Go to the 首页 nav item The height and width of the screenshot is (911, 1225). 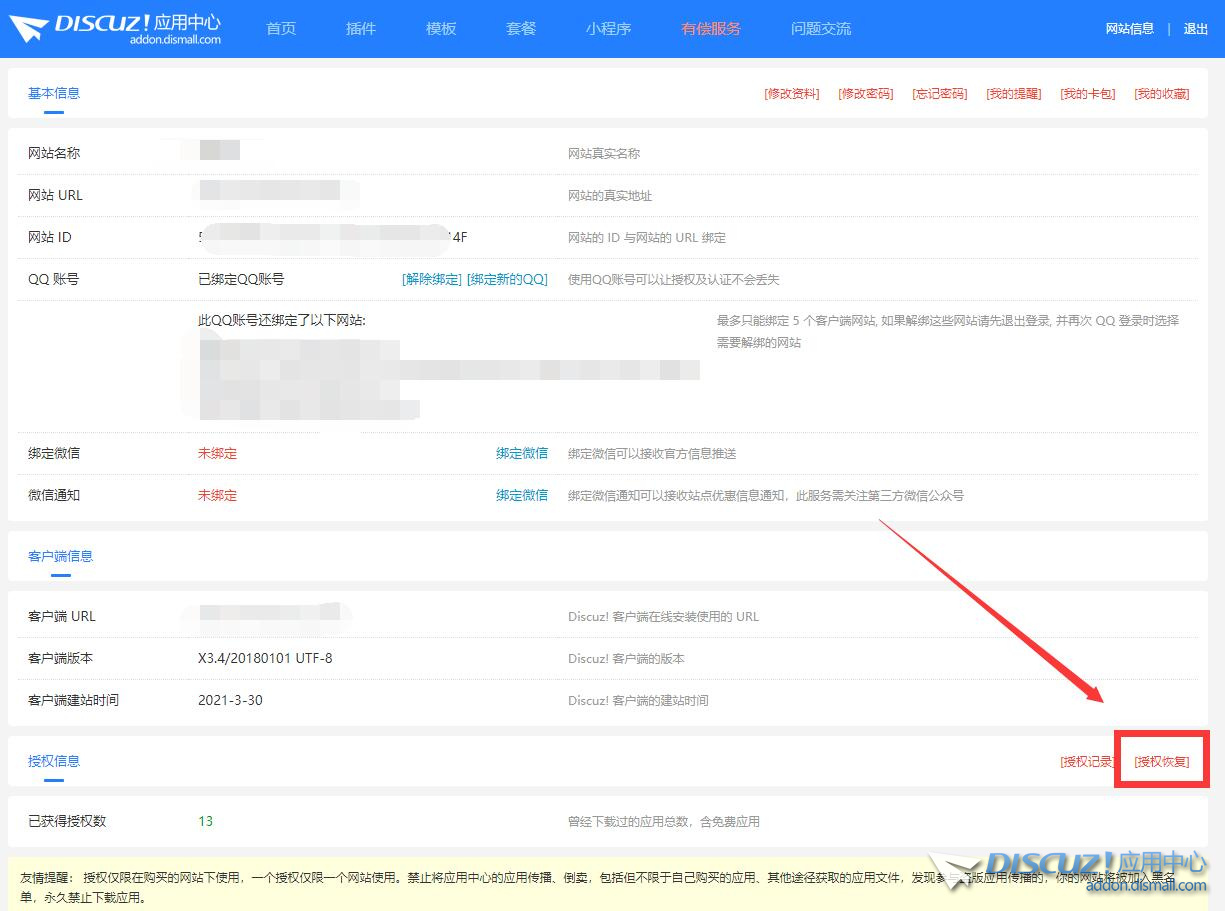click(281, 29)
